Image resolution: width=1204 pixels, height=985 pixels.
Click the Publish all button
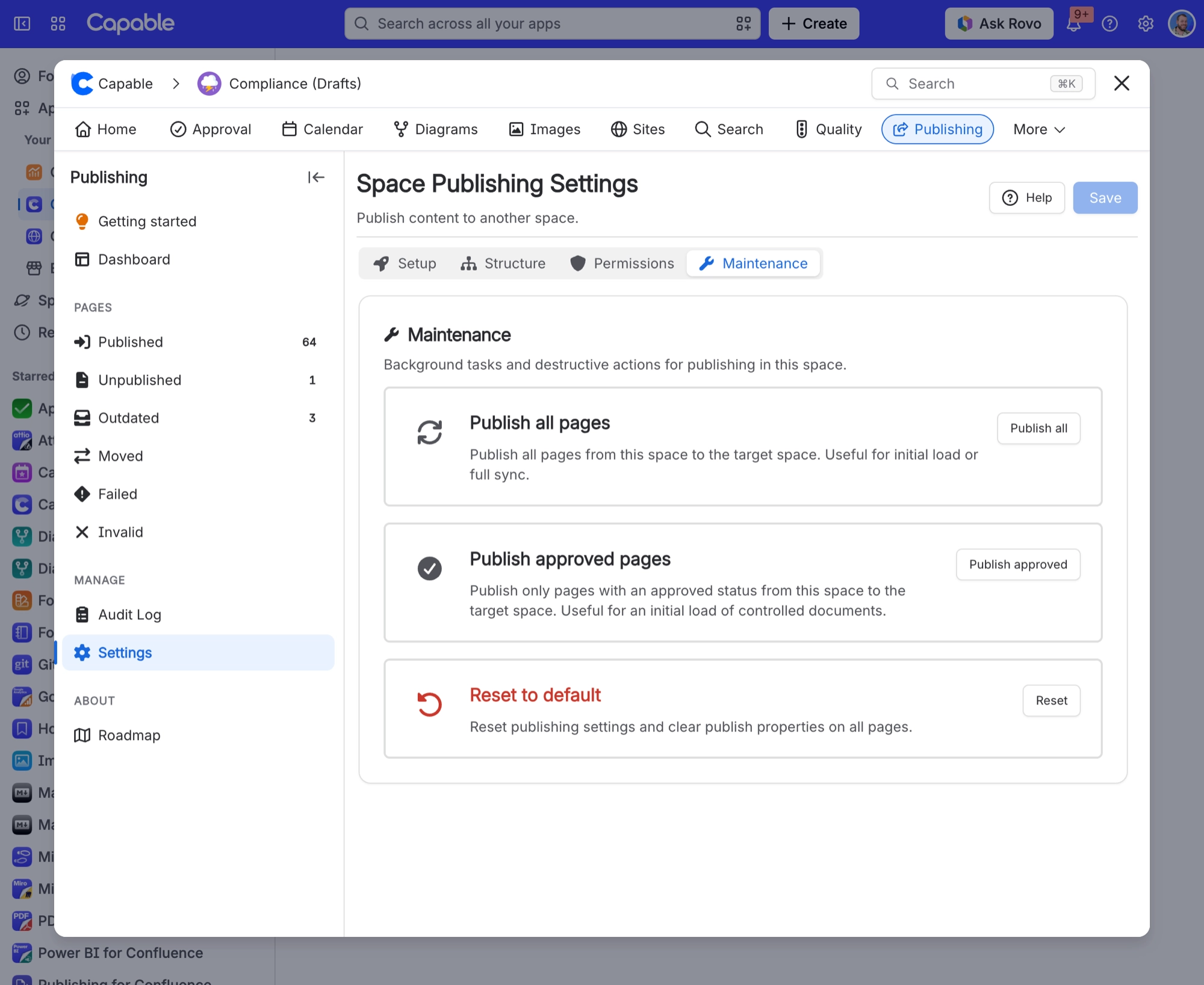[1038, 428]
